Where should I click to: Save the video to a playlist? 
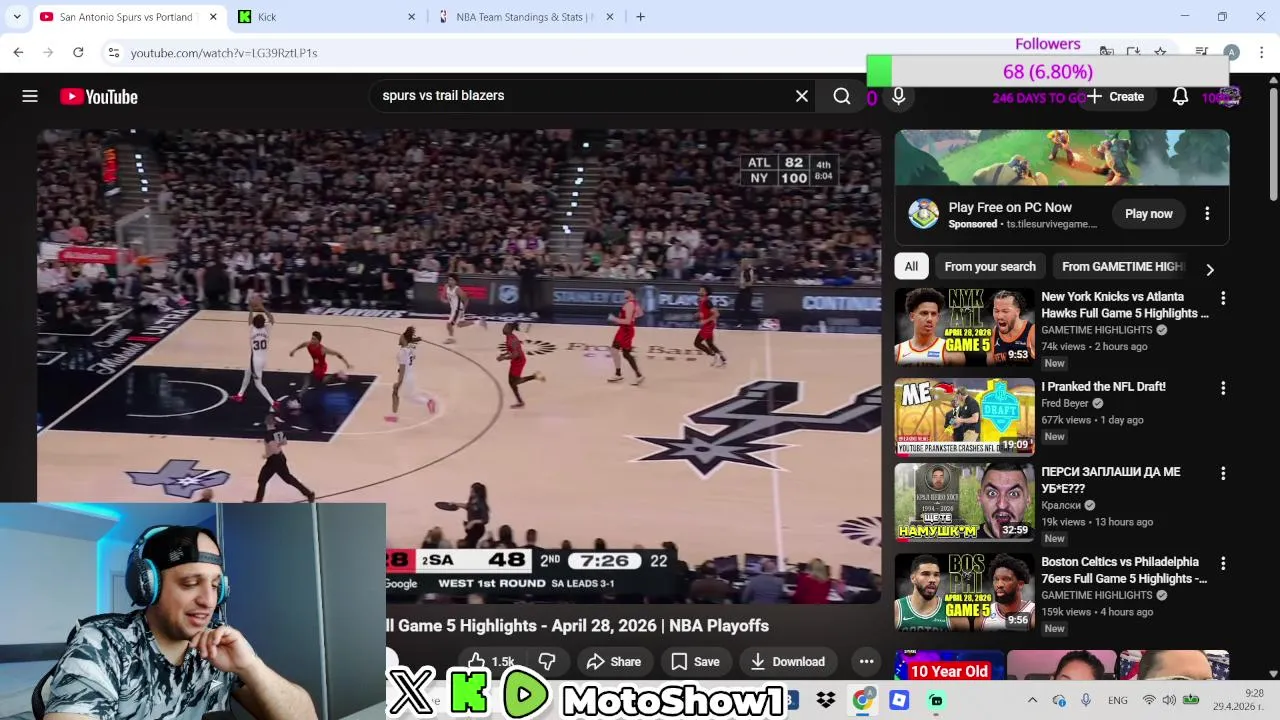coord(695,661)
